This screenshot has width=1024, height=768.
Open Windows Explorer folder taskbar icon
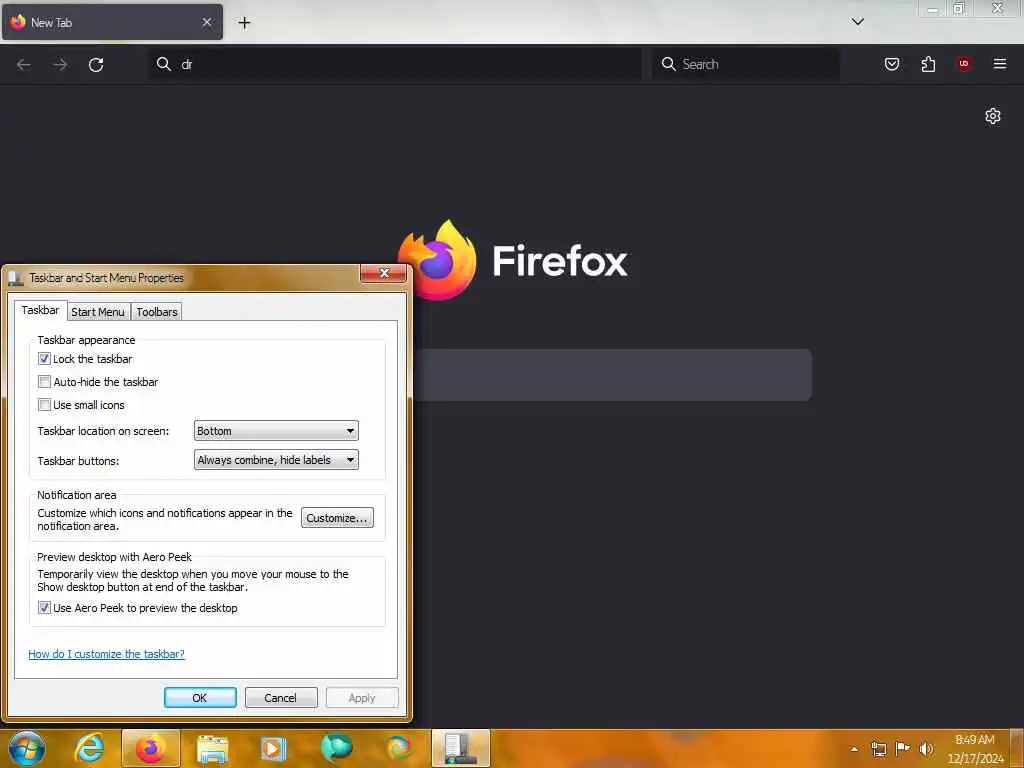point(213,748)
